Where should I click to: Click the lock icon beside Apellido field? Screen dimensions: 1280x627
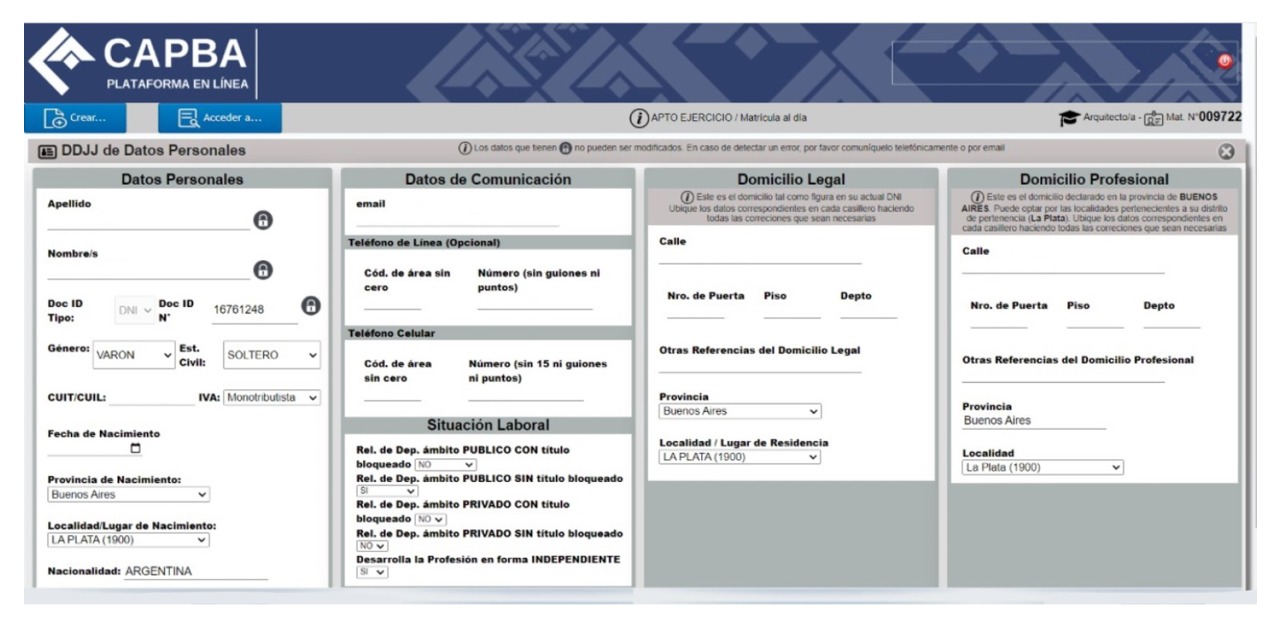(263, 221)
